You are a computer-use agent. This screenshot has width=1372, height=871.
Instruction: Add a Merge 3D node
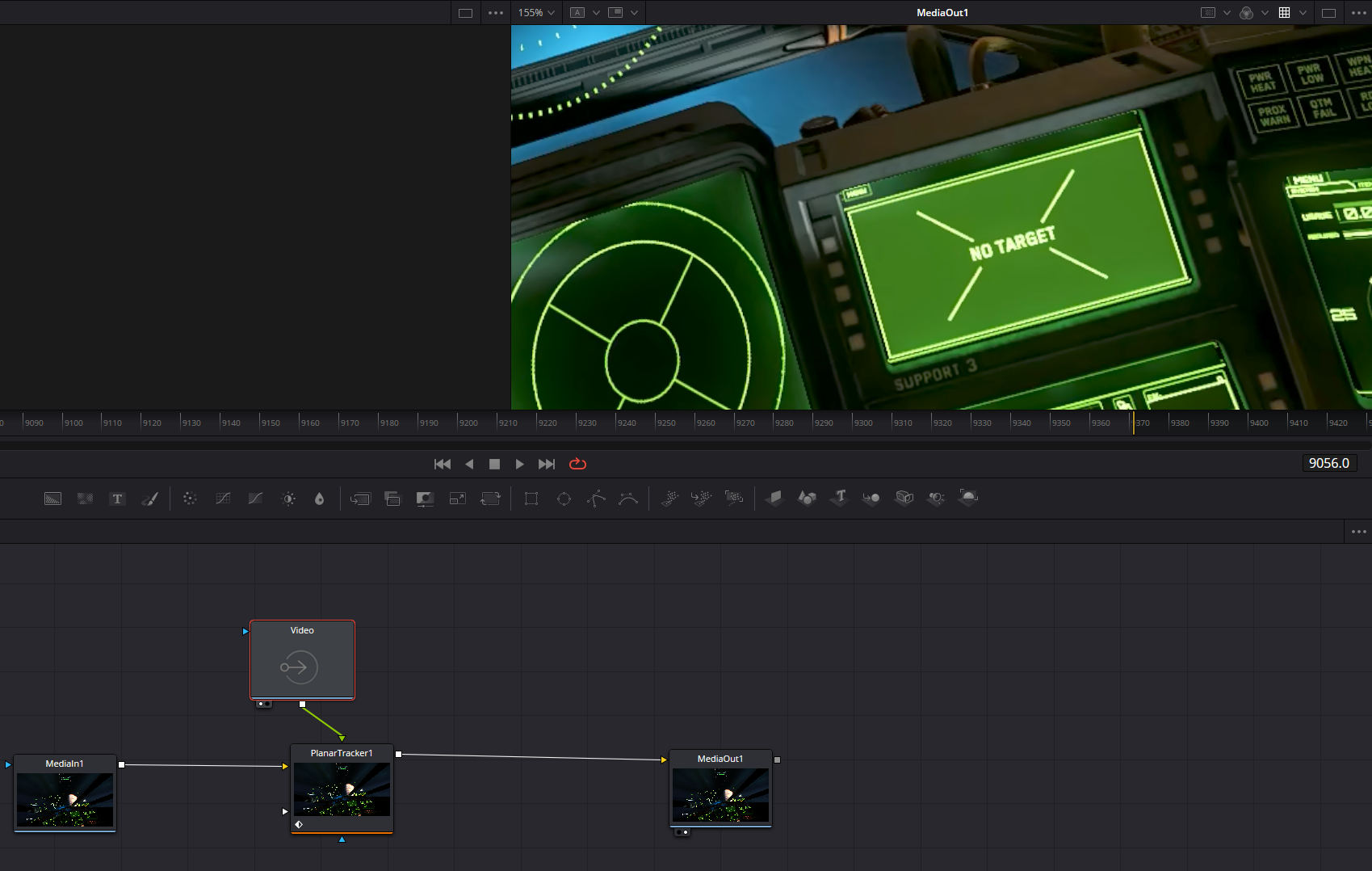tap(871, 499)
